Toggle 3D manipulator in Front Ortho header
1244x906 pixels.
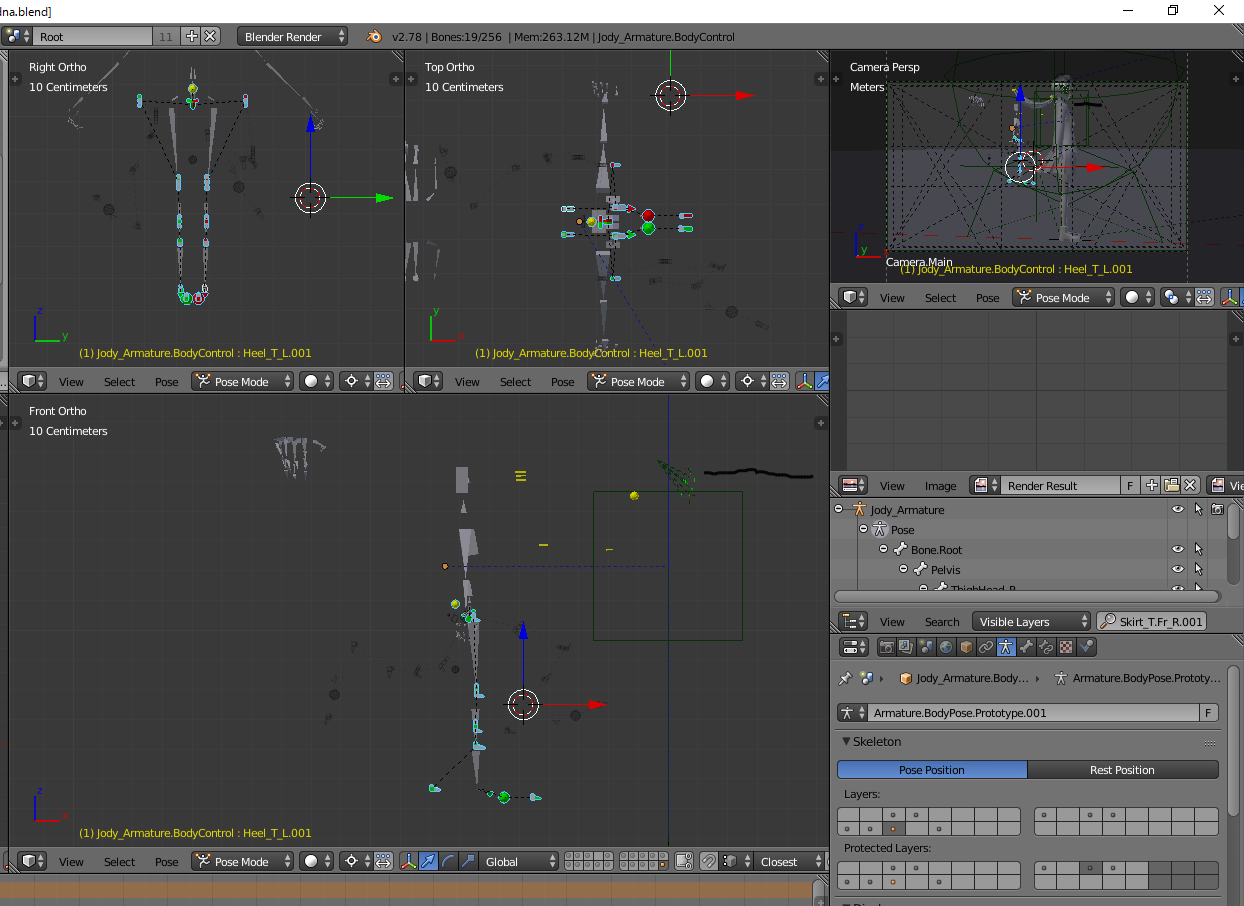pos(408,862)
